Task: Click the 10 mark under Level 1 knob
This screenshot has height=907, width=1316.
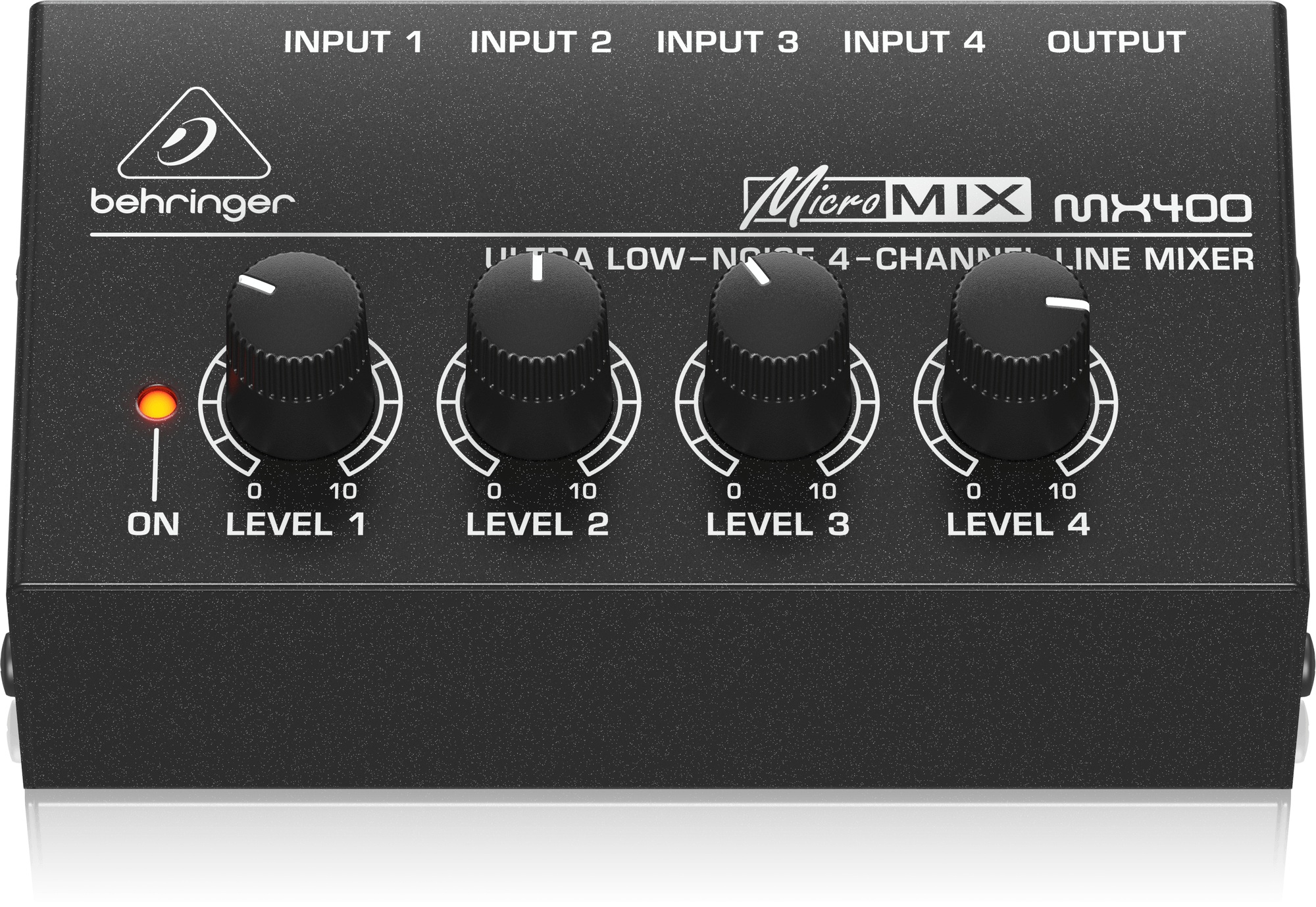Action: click(x=343, y=490)
